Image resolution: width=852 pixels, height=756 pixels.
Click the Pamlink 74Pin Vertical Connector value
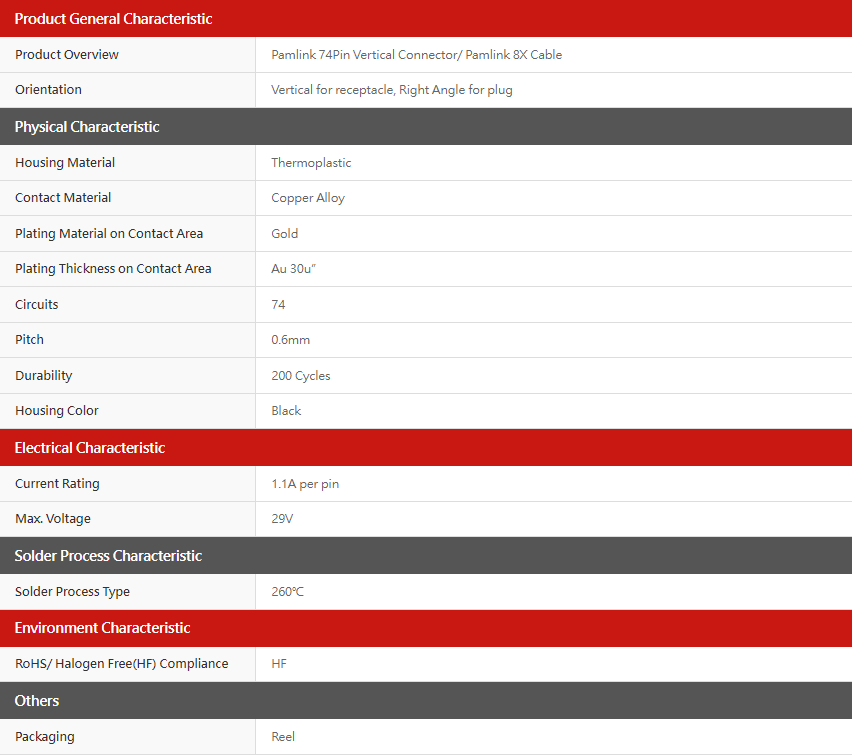coord(416,54)
